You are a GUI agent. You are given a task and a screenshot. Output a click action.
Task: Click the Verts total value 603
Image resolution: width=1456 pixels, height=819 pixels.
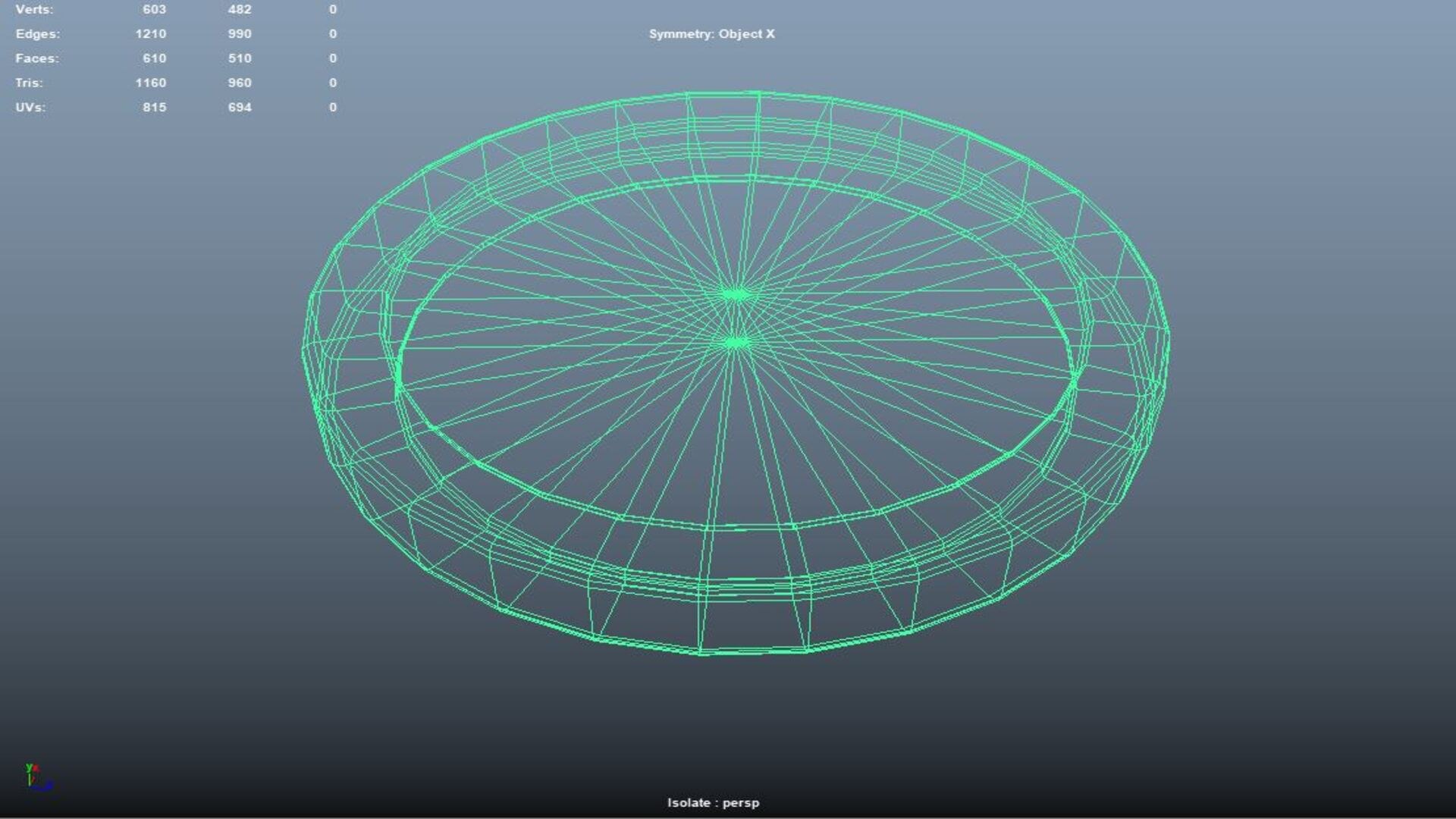coord(154,9)
